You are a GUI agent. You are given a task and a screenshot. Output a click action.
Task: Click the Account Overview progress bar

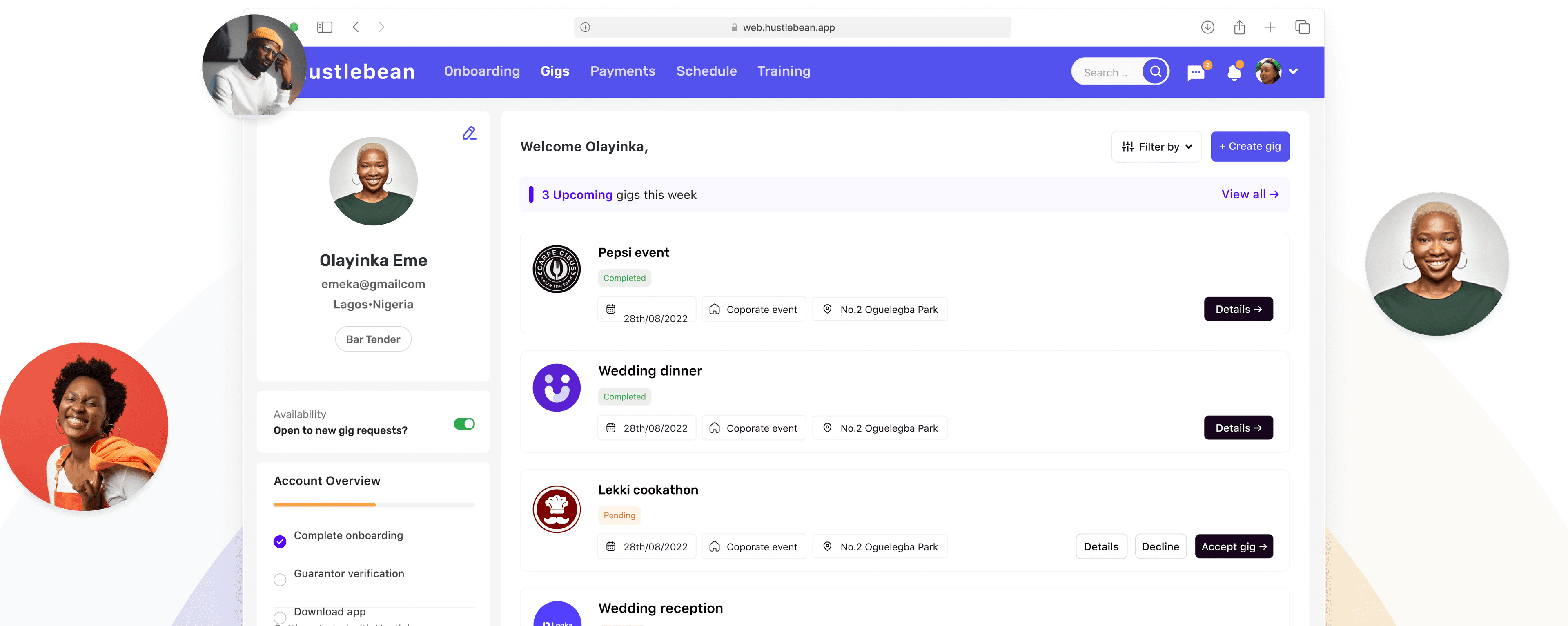pos(374,505)
